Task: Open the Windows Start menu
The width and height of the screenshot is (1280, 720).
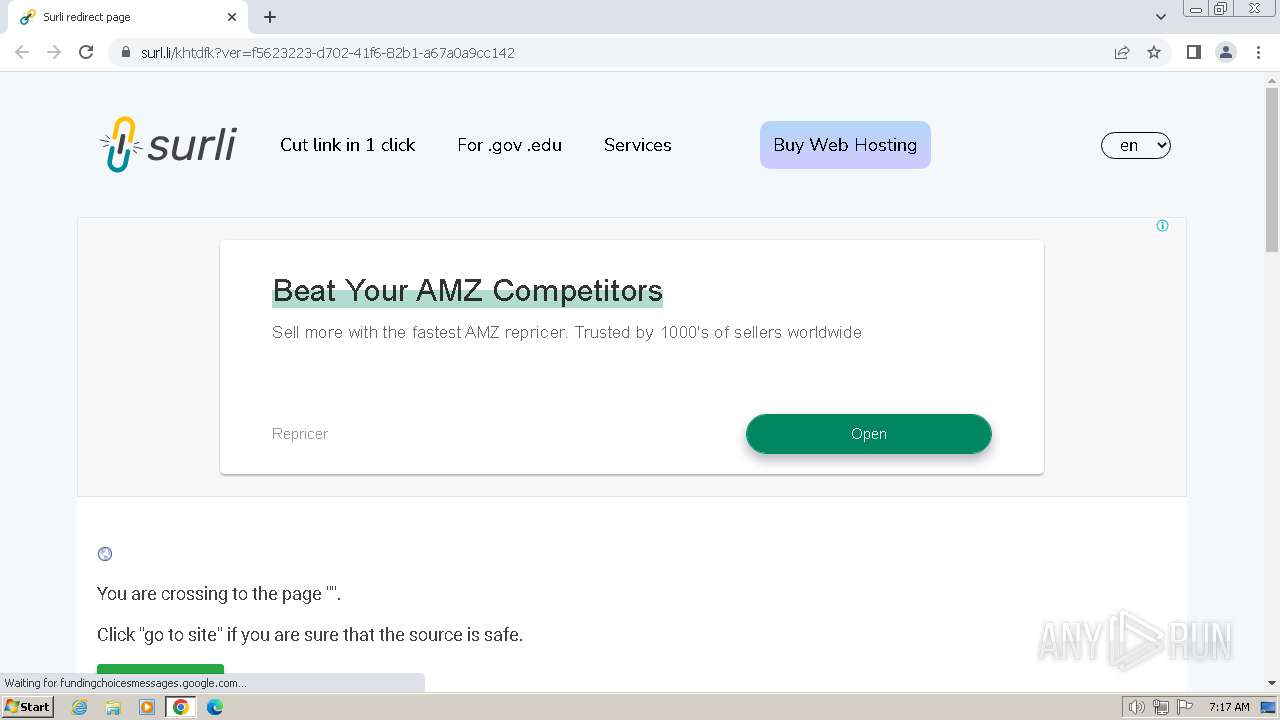Action: tap(27, 707)
